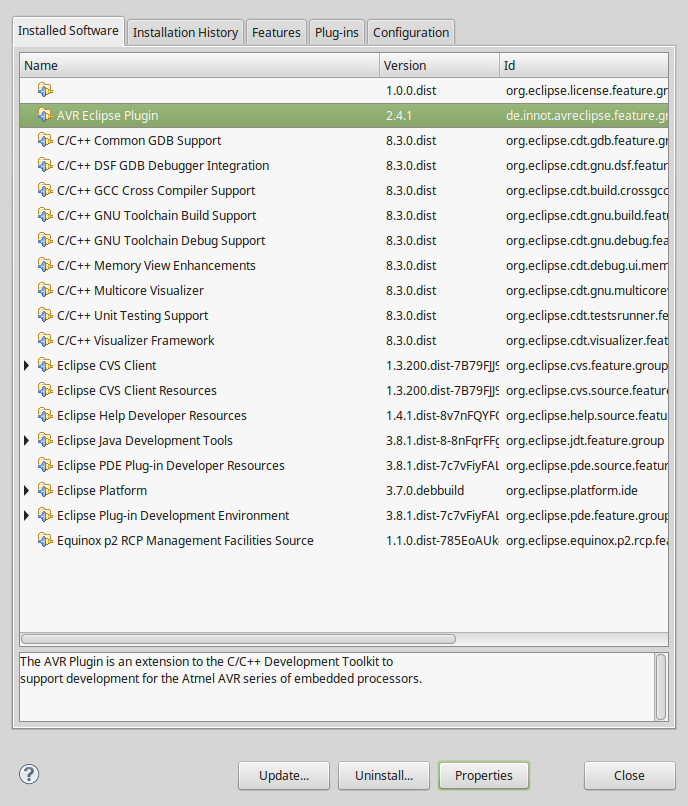
Task: Sort list by Id column header
Action: click(584, 65)
